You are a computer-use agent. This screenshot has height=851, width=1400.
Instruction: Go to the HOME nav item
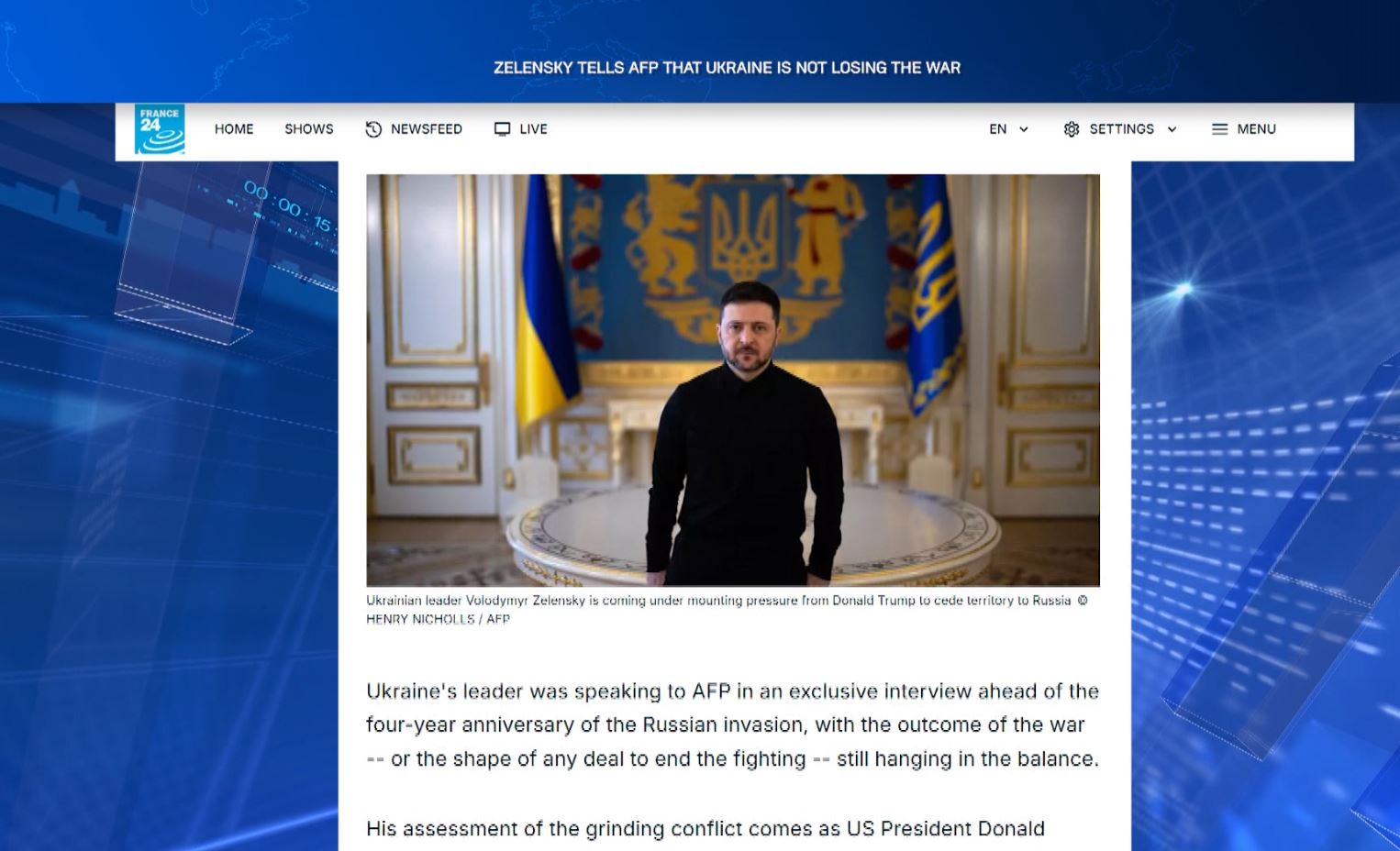click(x=234, y=129)
